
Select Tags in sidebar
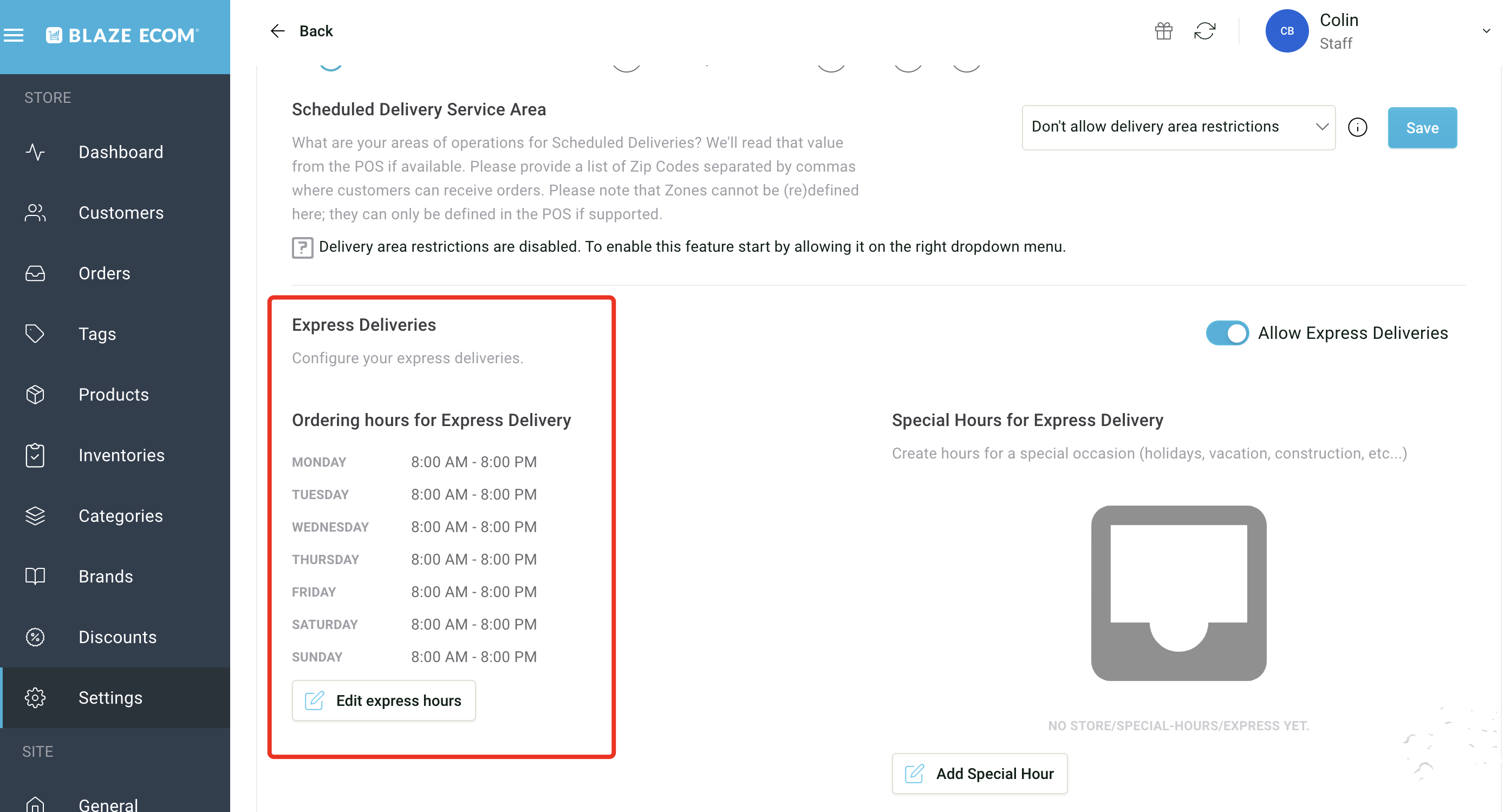coord(116,334)
